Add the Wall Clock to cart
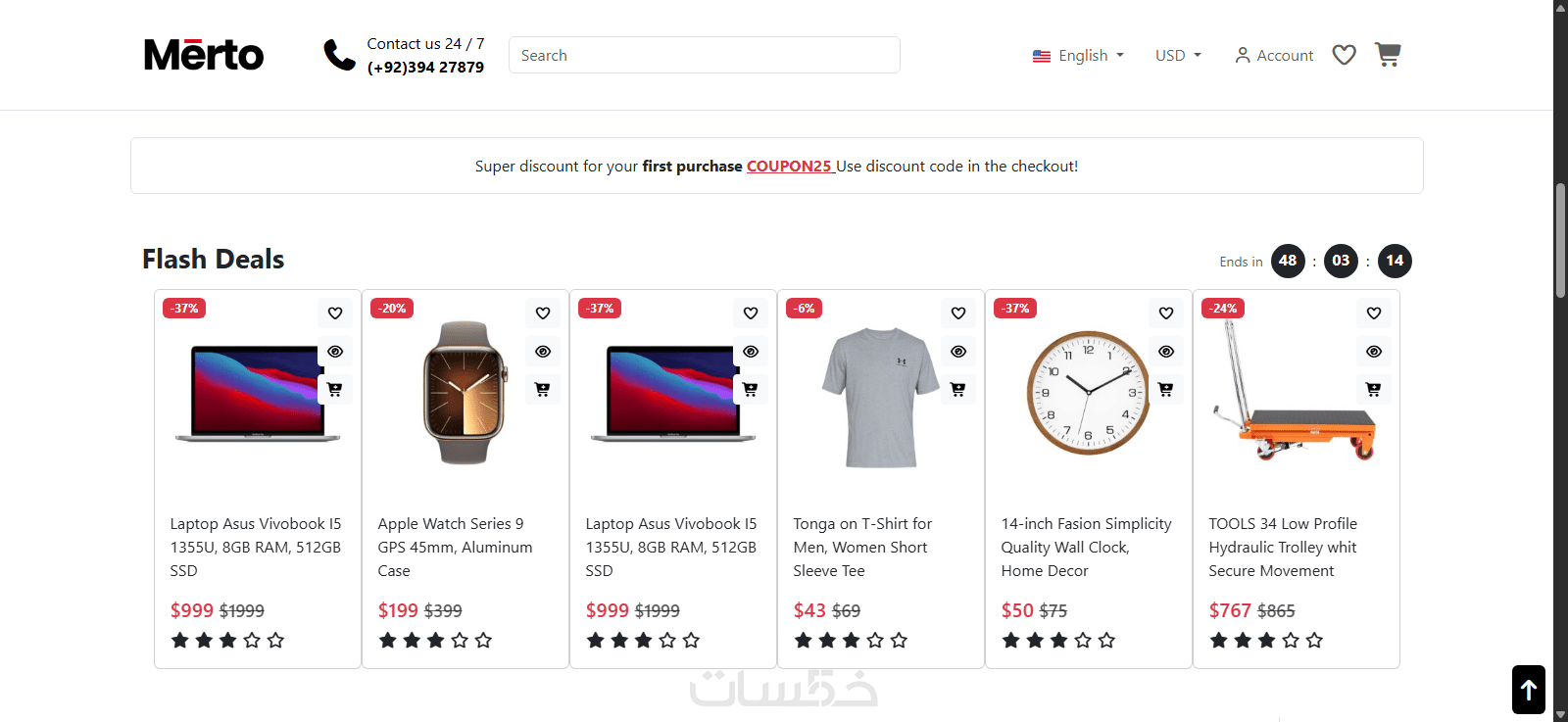This screenshot has width=1568, height=722. pyautogui.click(x=1165, y=390)
